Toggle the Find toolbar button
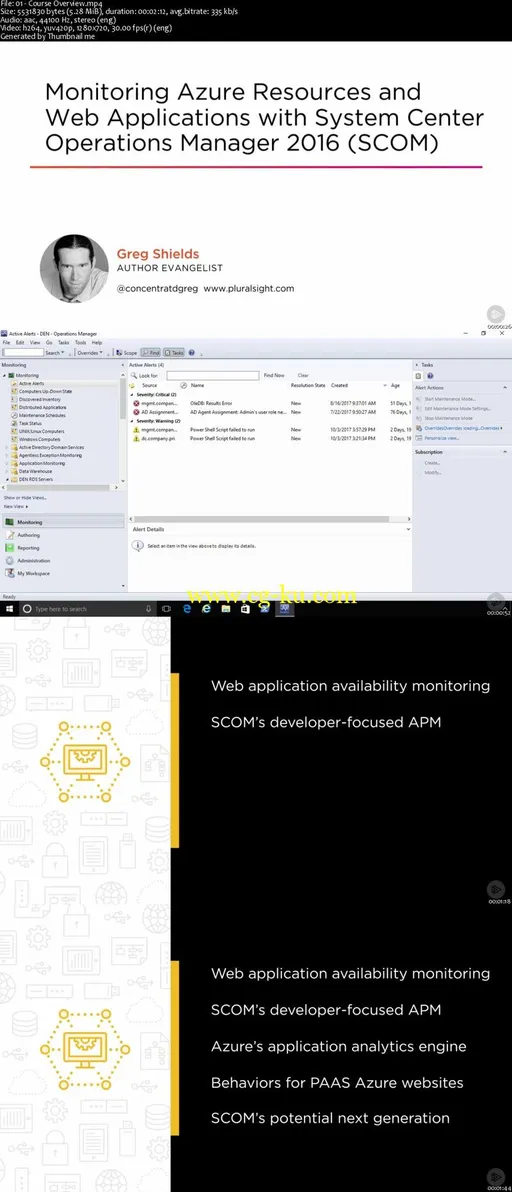Screen dimensions: 512x1192 (x=150, y=353)
